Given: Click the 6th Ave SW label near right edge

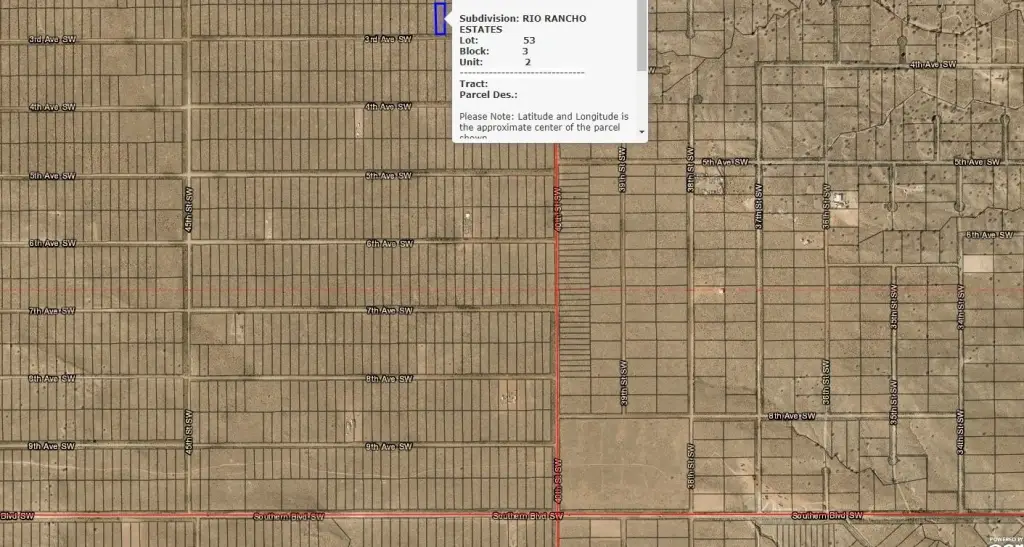Looking at the screenshot, I should (990, 235).
